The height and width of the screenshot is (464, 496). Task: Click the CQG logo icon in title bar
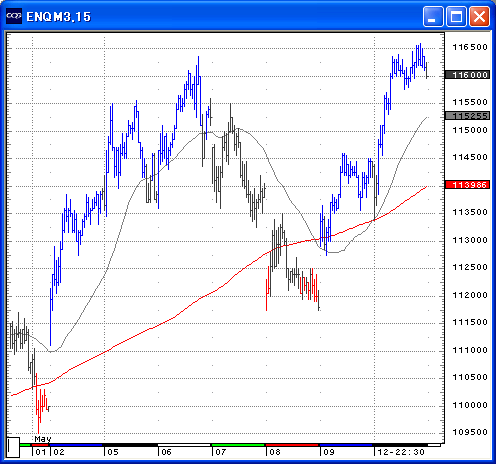(x=14, y=16)
